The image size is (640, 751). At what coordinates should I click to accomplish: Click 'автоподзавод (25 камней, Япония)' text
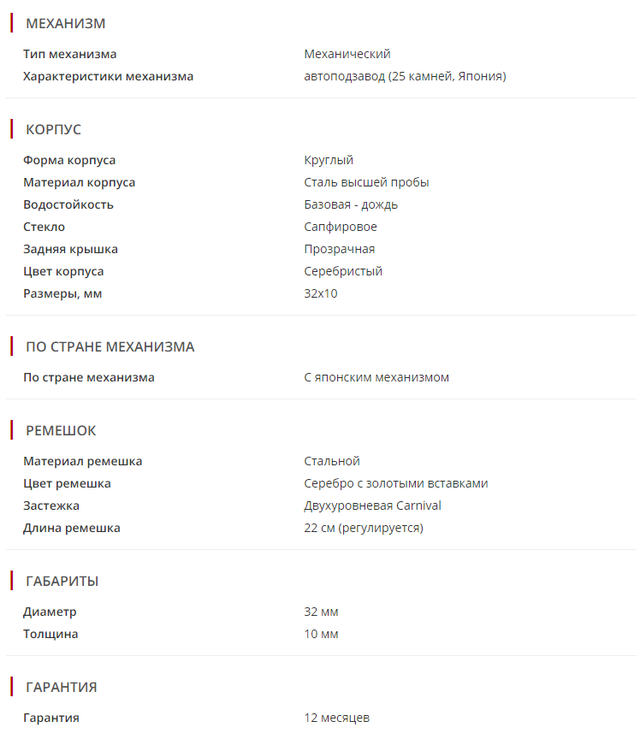tap(405, 76)
